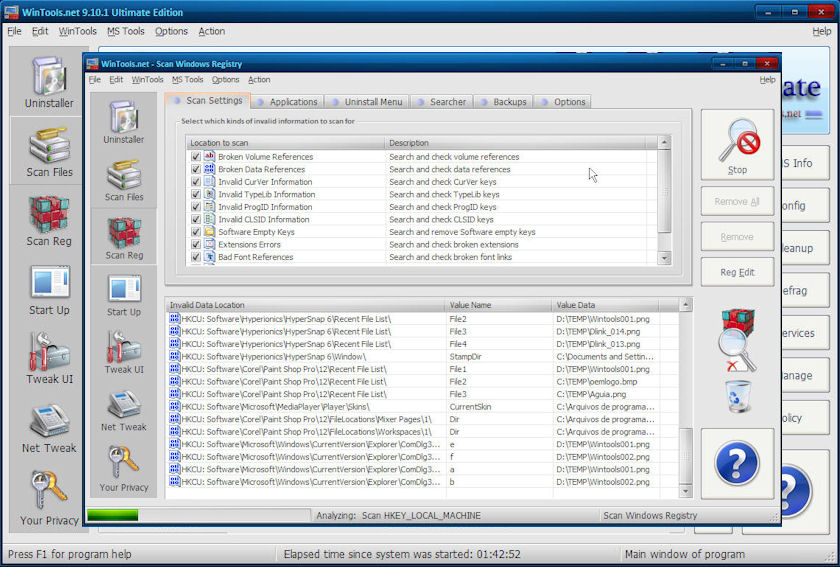Stop the registry scan
The width and height of the screenshot is (840, 567).
coord(737,145)
